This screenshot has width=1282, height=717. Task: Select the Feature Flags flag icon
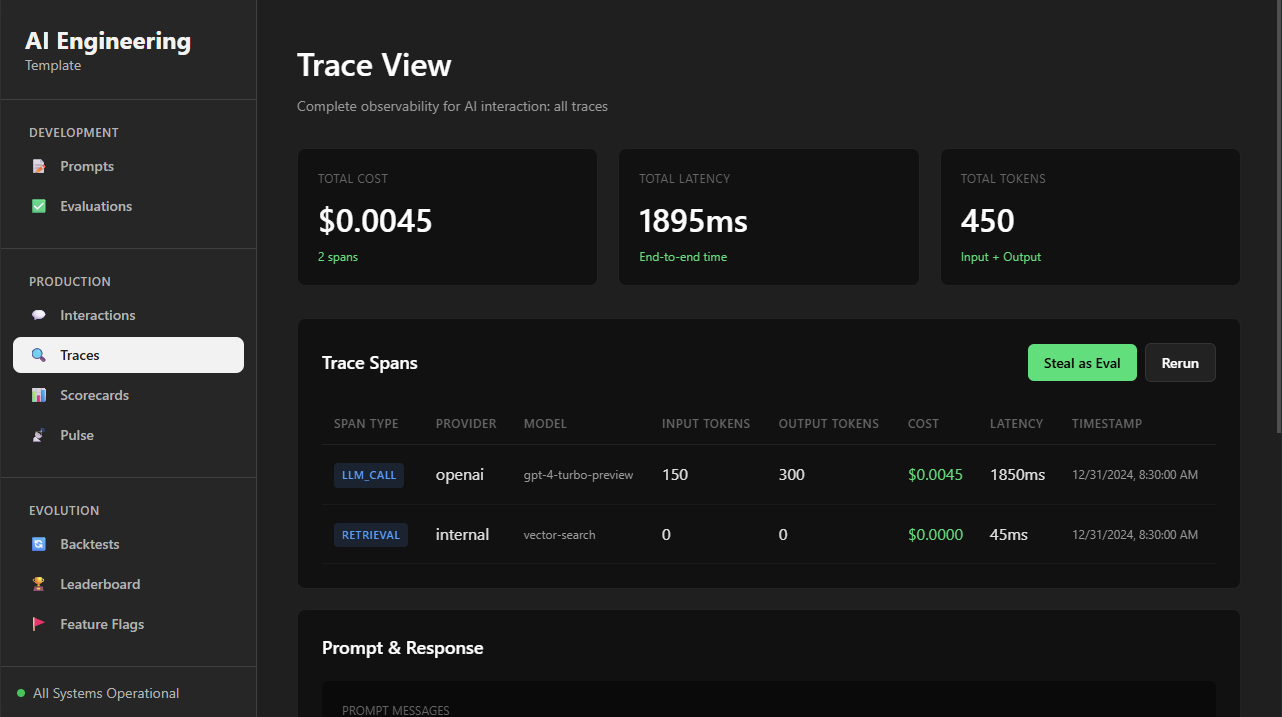(38, 623)
